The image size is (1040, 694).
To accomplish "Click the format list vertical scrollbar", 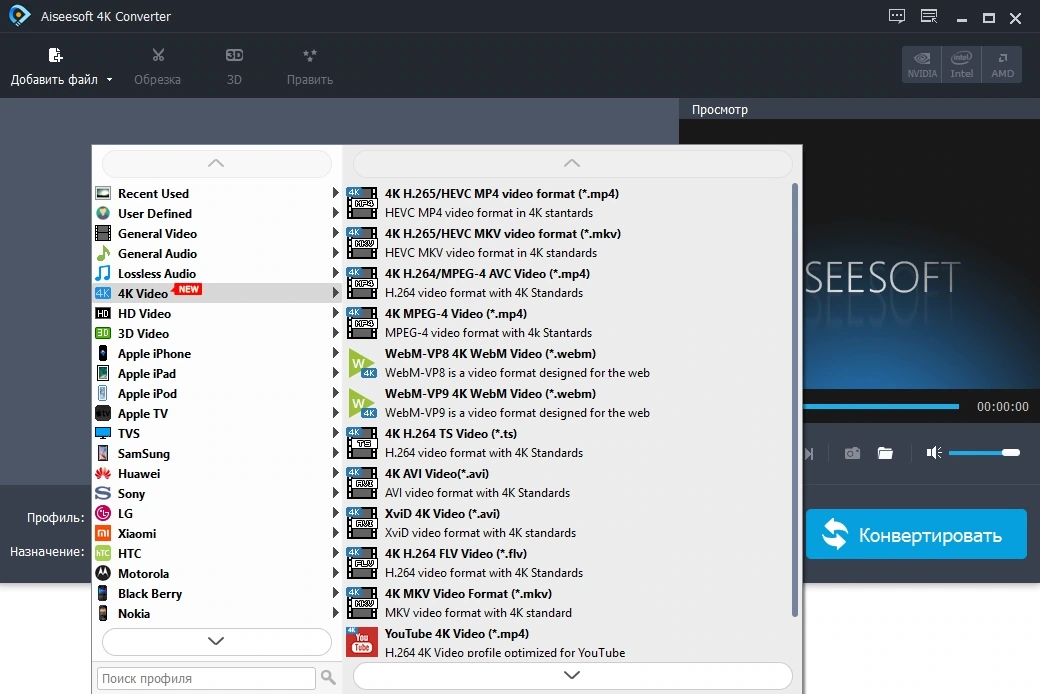I will (x=795, y=401).
